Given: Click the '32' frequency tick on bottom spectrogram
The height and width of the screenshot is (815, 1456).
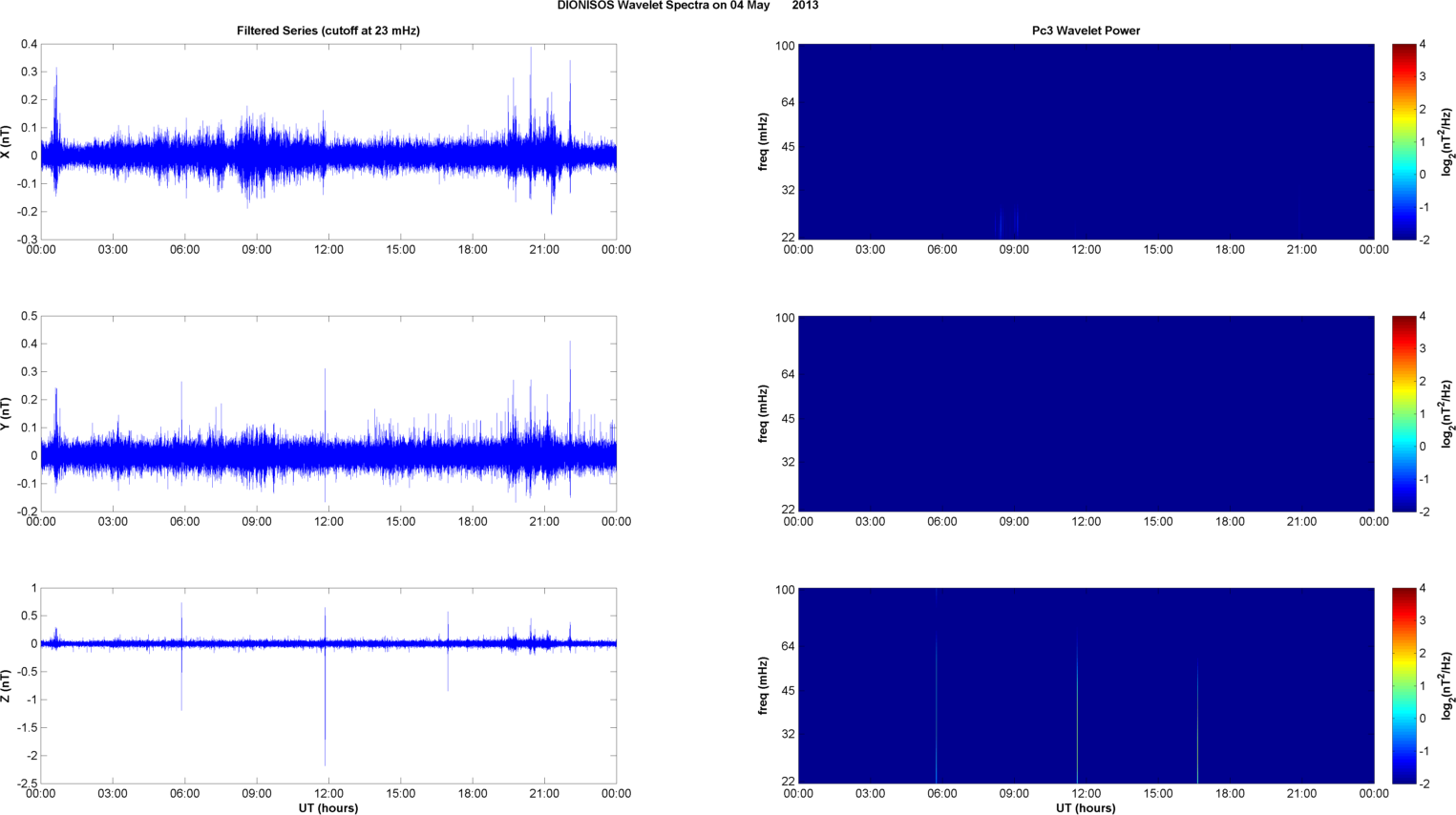Looking at the screenshot, I should tap(788, 735).
